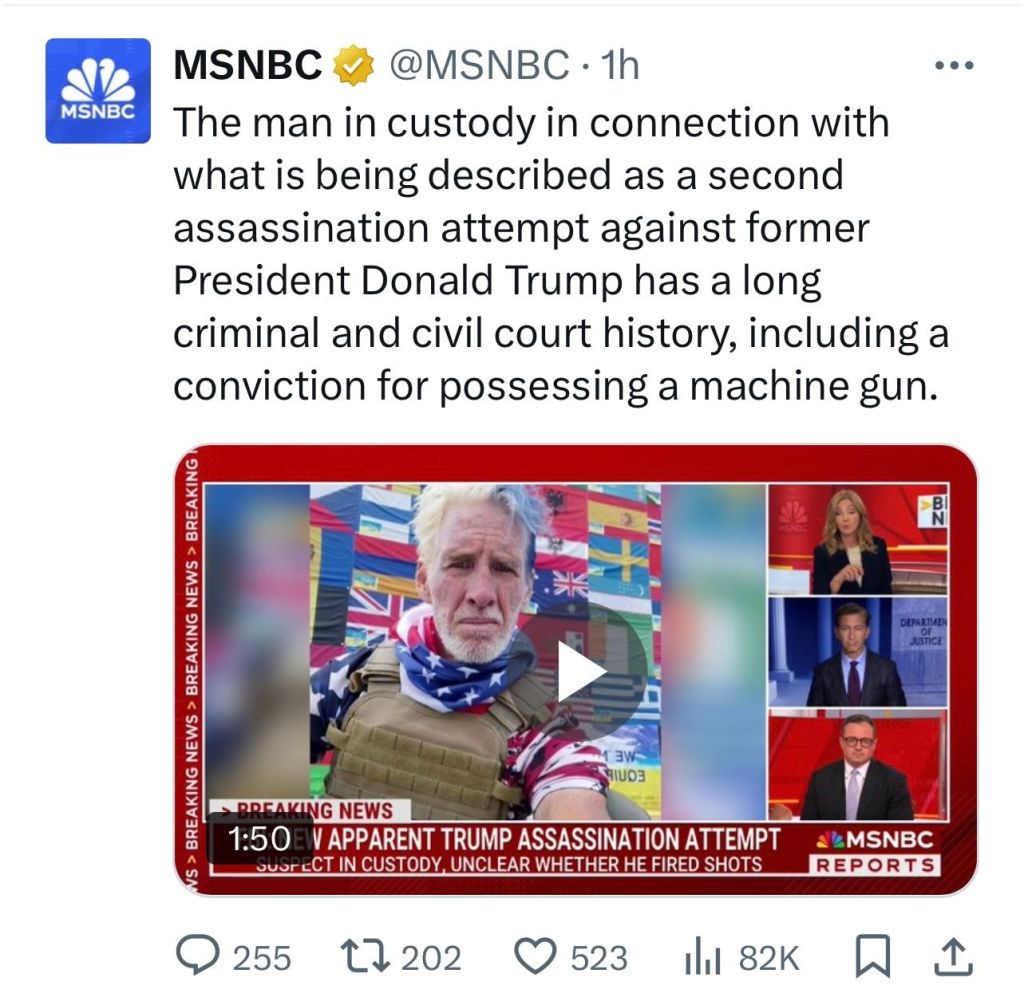Click the 202 reposts count

coord(431,958)
